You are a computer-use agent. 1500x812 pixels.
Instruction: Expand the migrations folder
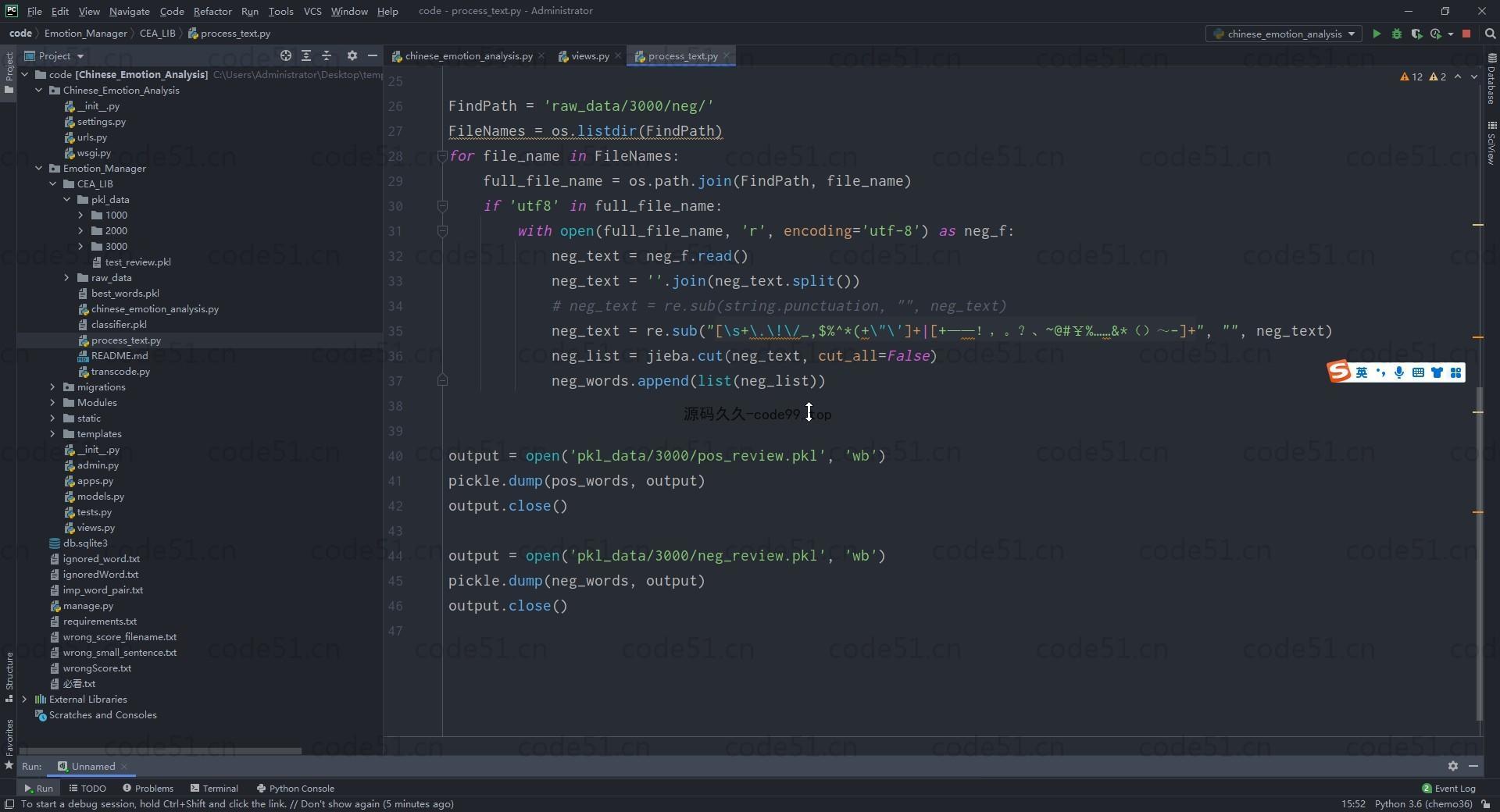point(52,387)
